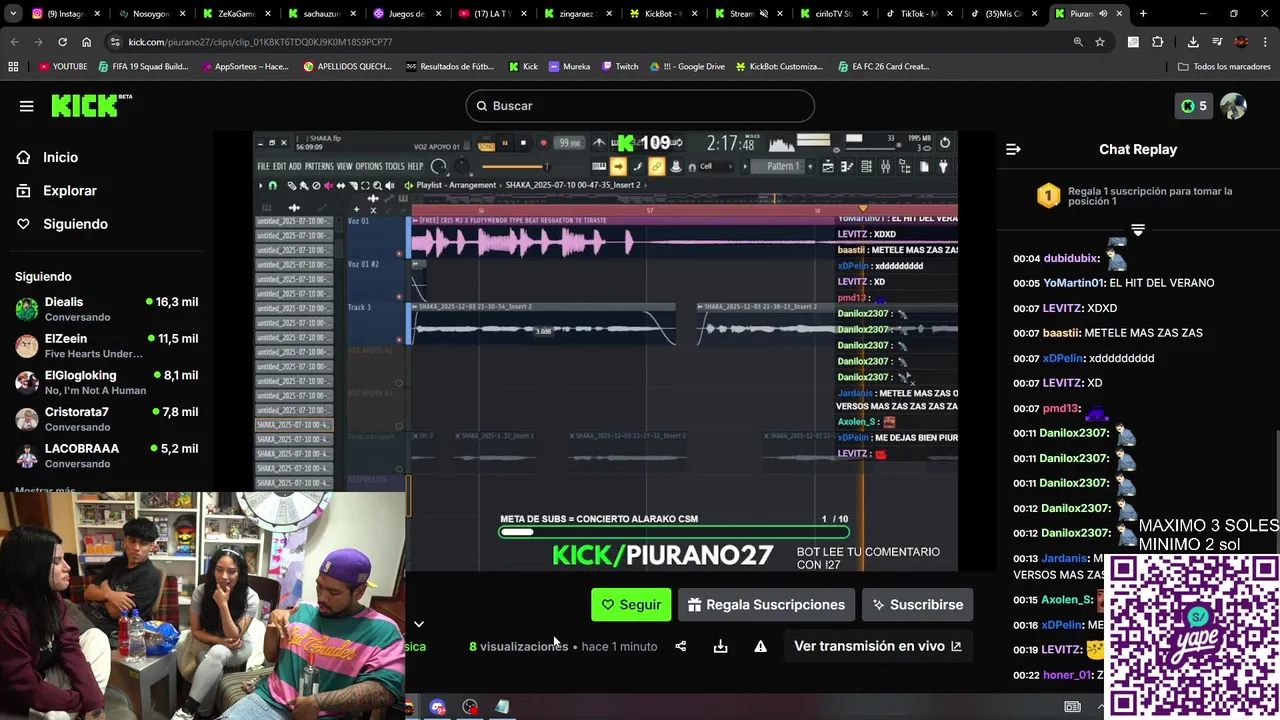
Task: Focus the Buscar search field
Action: pos(640,106)
